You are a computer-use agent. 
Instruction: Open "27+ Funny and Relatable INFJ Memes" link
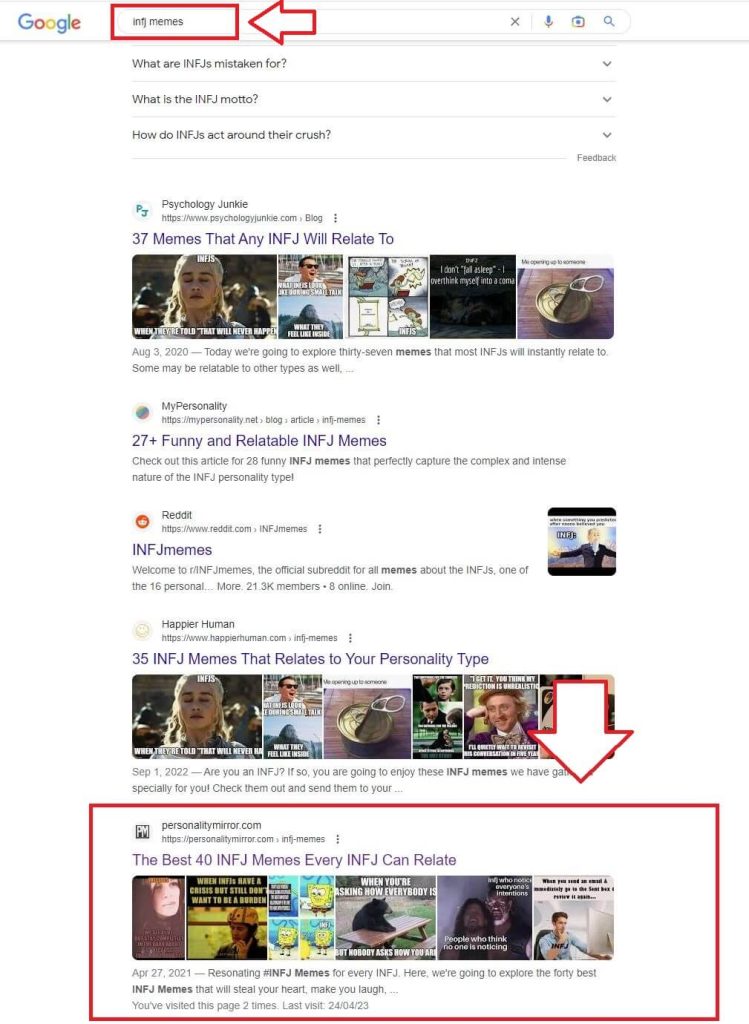[259, 441]
